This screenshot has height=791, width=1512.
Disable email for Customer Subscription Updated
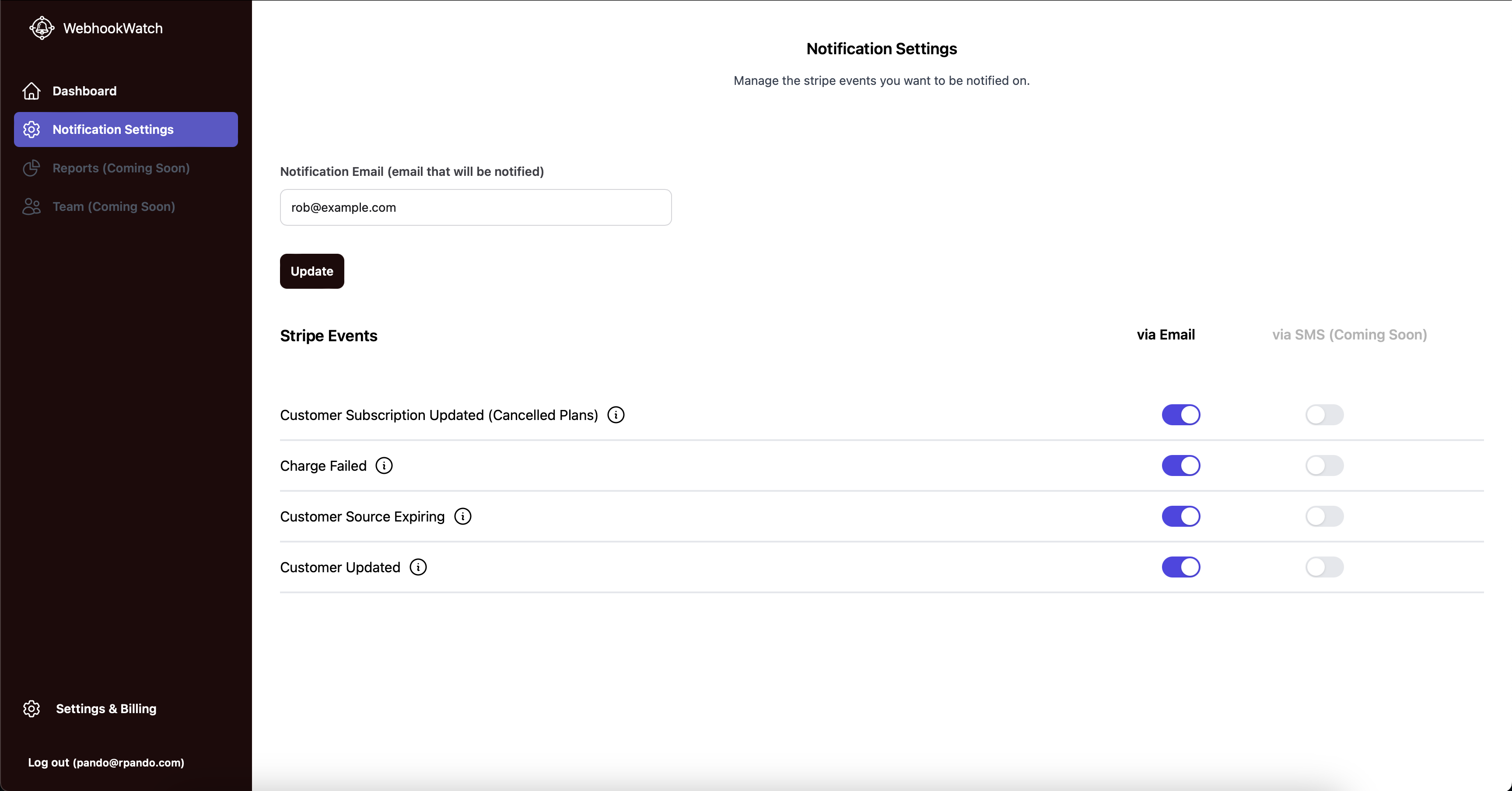click(x=1181, y=415)
